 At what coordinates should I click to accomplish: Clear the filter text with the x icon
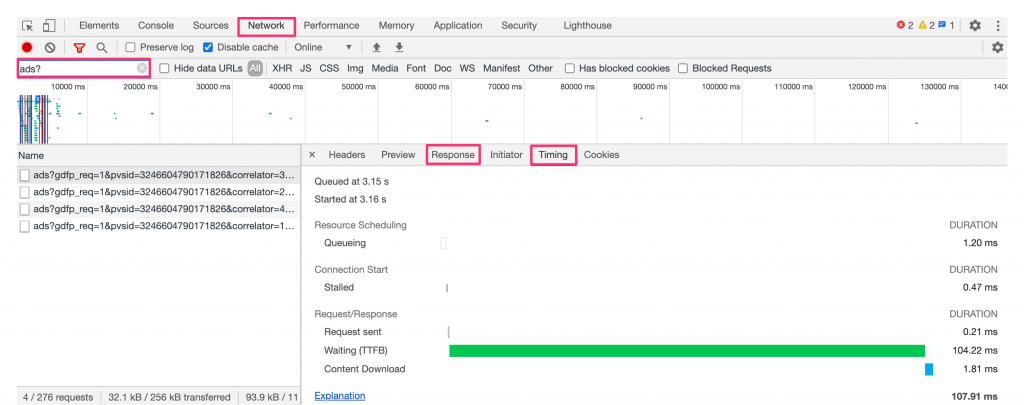(142, 68)
